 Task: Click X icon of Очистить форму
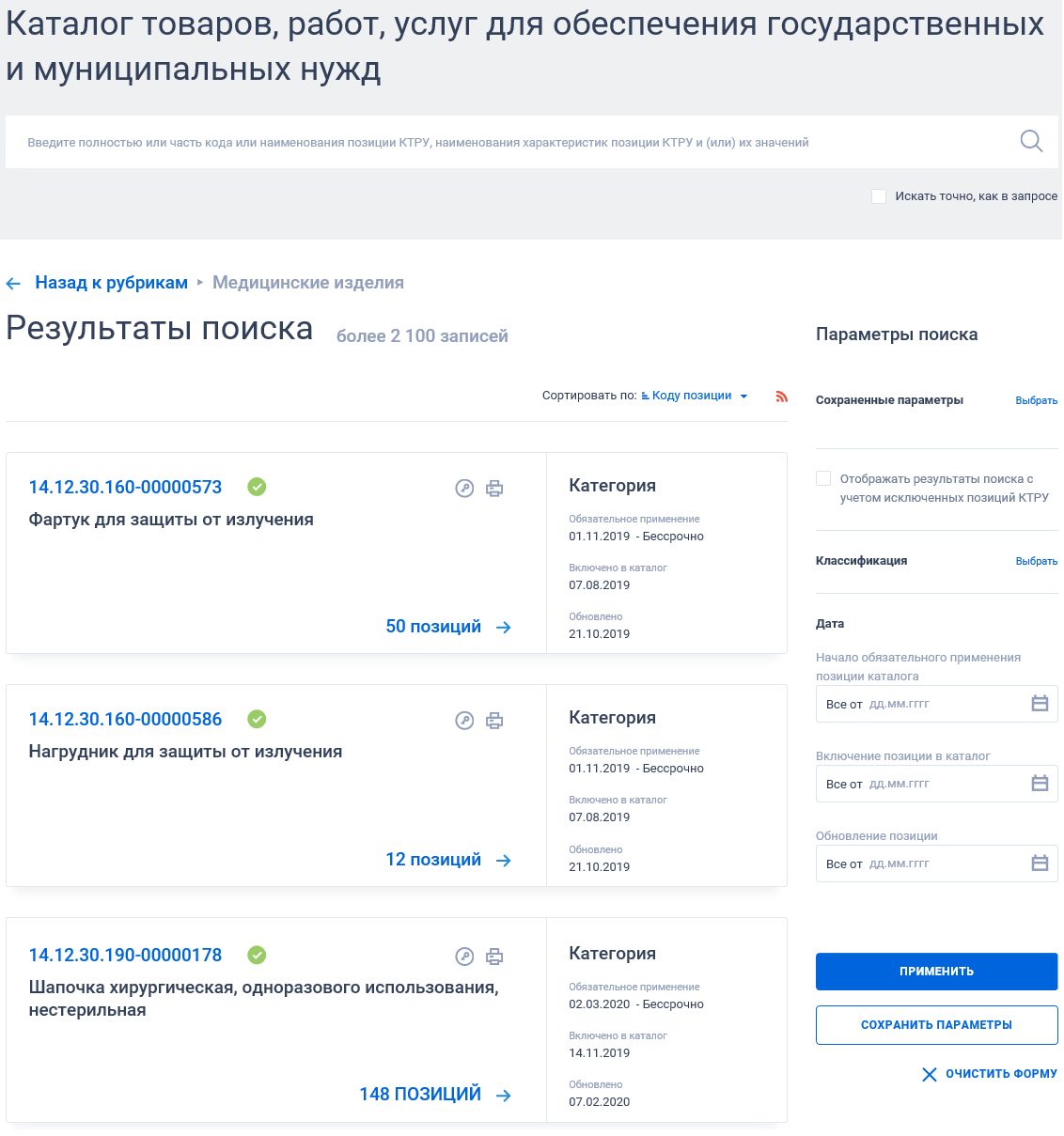click(x=930, y=1074)
